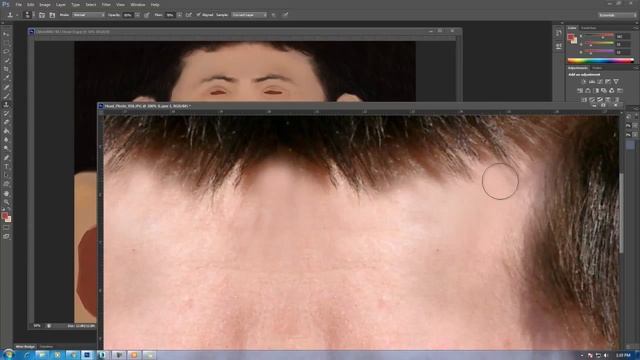The width and height of the screenshot is (640, 360).
Task: Toggle pressure control for brush size
Action: pos(285,15)
